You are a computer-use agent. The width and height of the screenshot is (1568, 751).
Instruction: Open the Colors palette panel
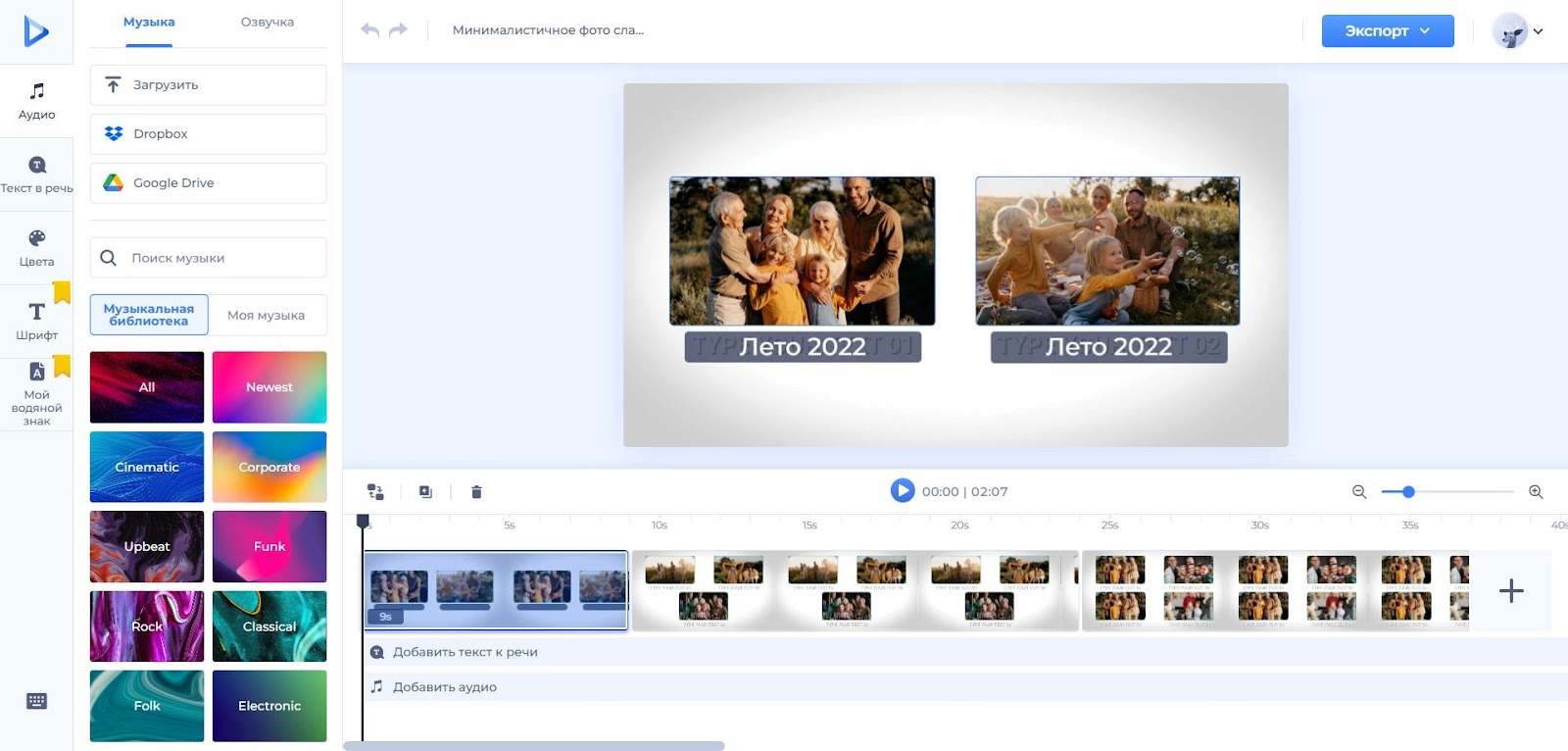[36, 248]
